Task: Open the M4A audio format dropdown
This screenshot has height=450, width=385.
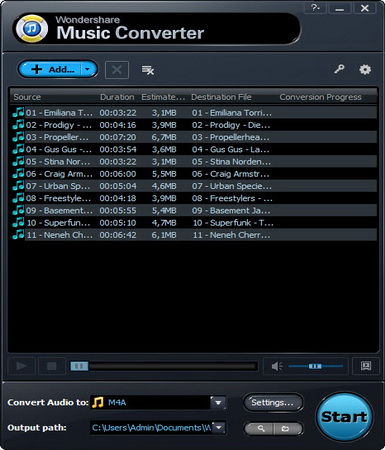Action: click(x=218, y=403)
